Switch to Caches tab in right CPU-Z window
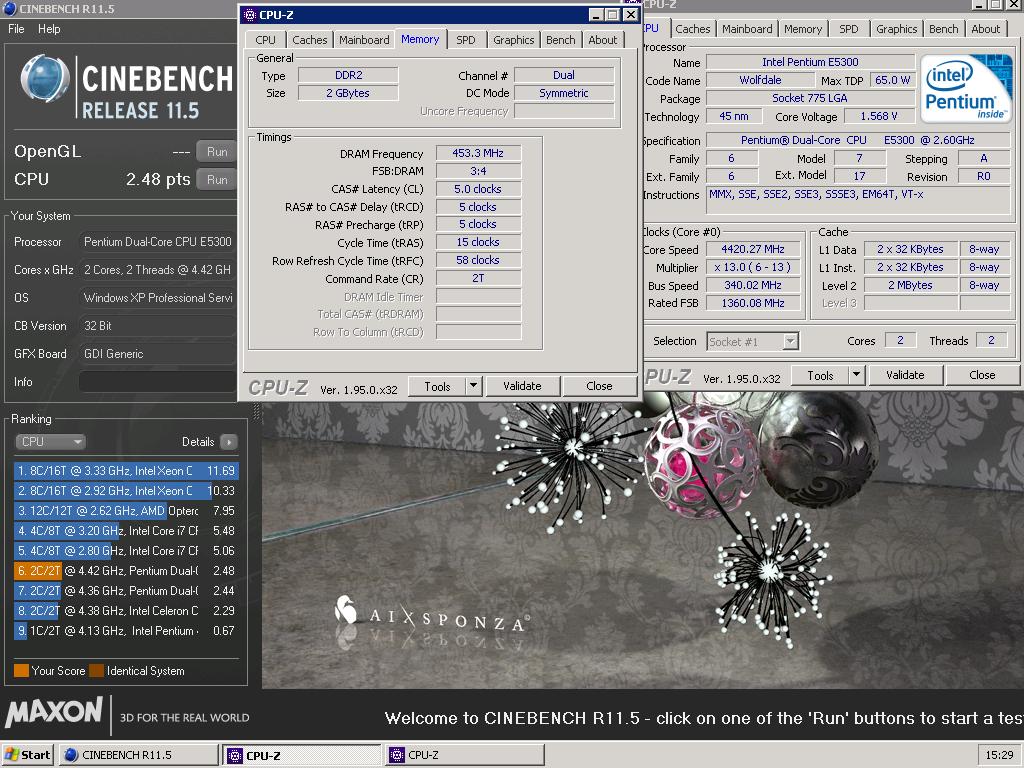The height and width of the screenshot is (768, 1024). pos(692,29)
